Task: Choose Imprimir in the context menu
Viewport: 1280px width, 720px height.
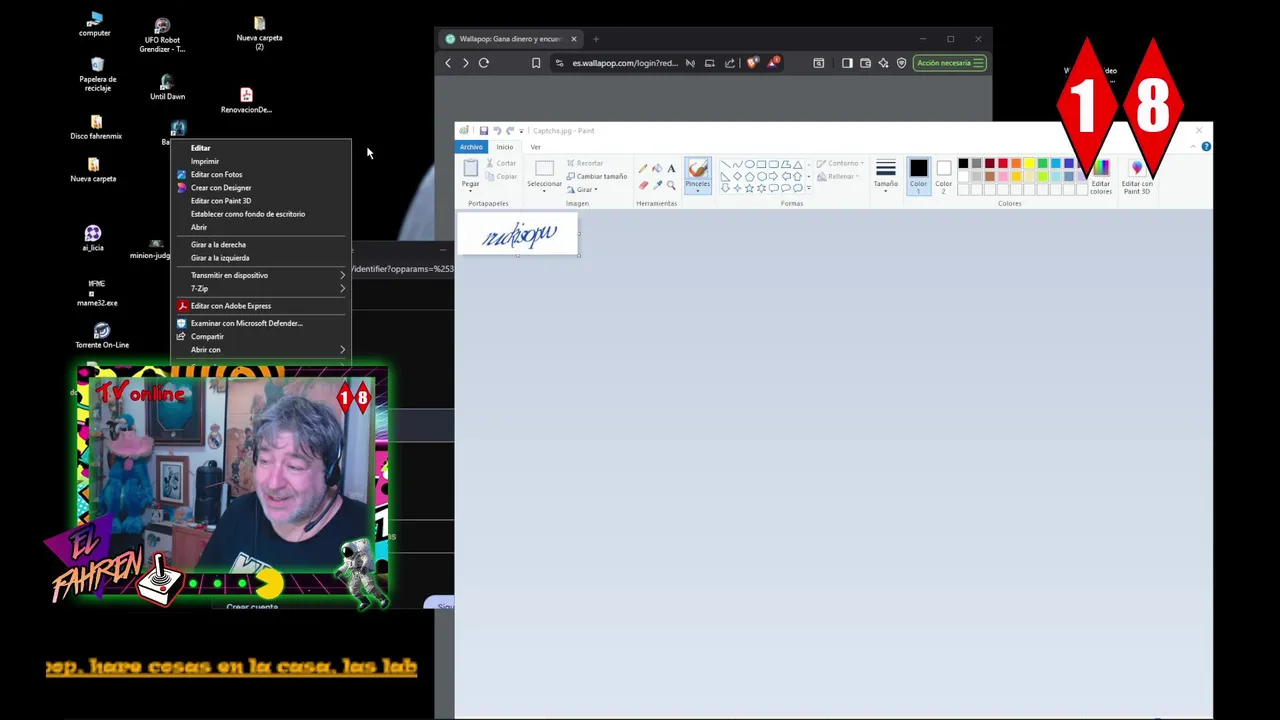Action: 261,161
